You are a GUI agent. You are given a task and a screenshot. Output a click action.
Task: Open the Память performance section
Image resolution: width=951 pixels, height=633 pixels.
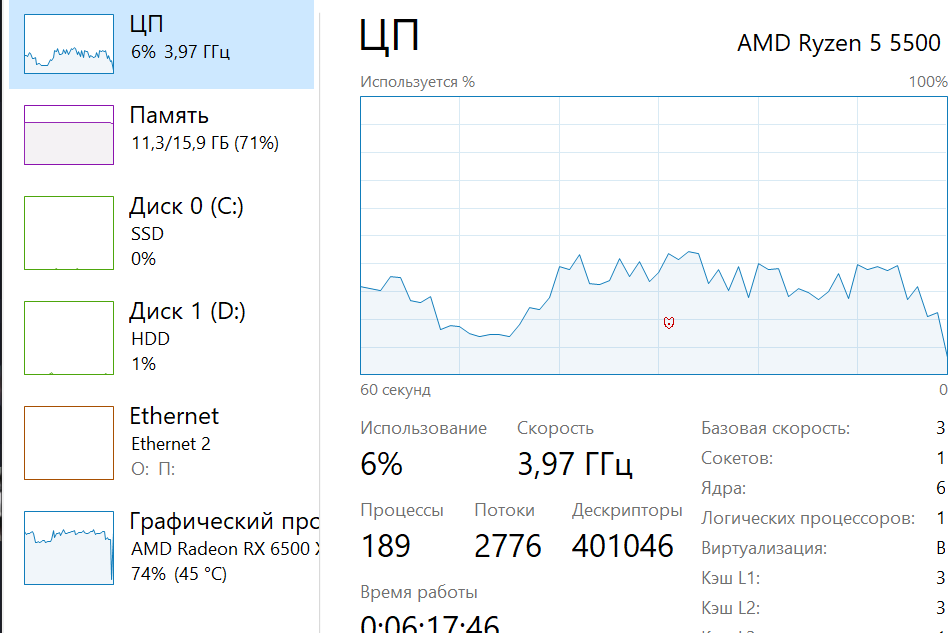point(161,134)
